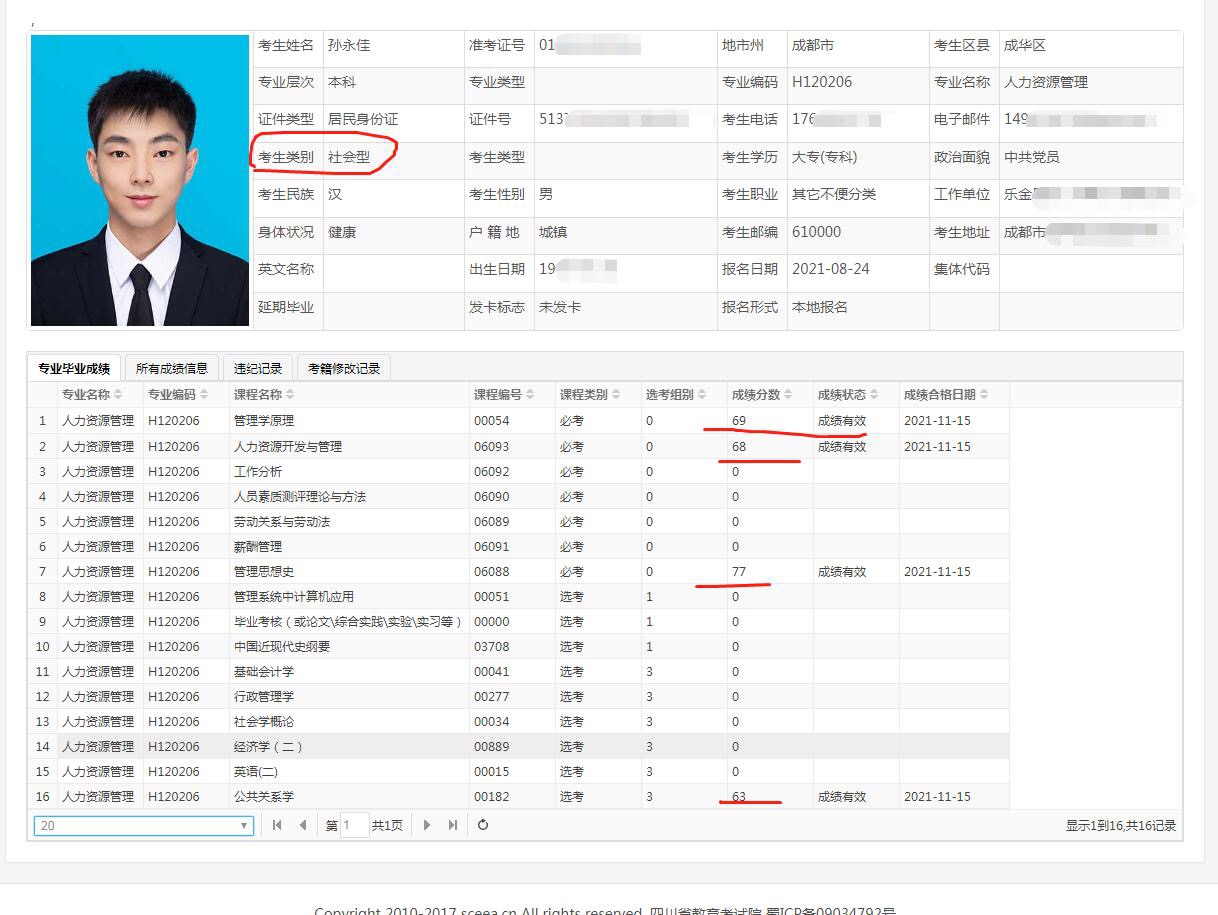This screenshot has width=1218, height=915.
Task: Select the 英语(二) course row
Action: point(519,771)
